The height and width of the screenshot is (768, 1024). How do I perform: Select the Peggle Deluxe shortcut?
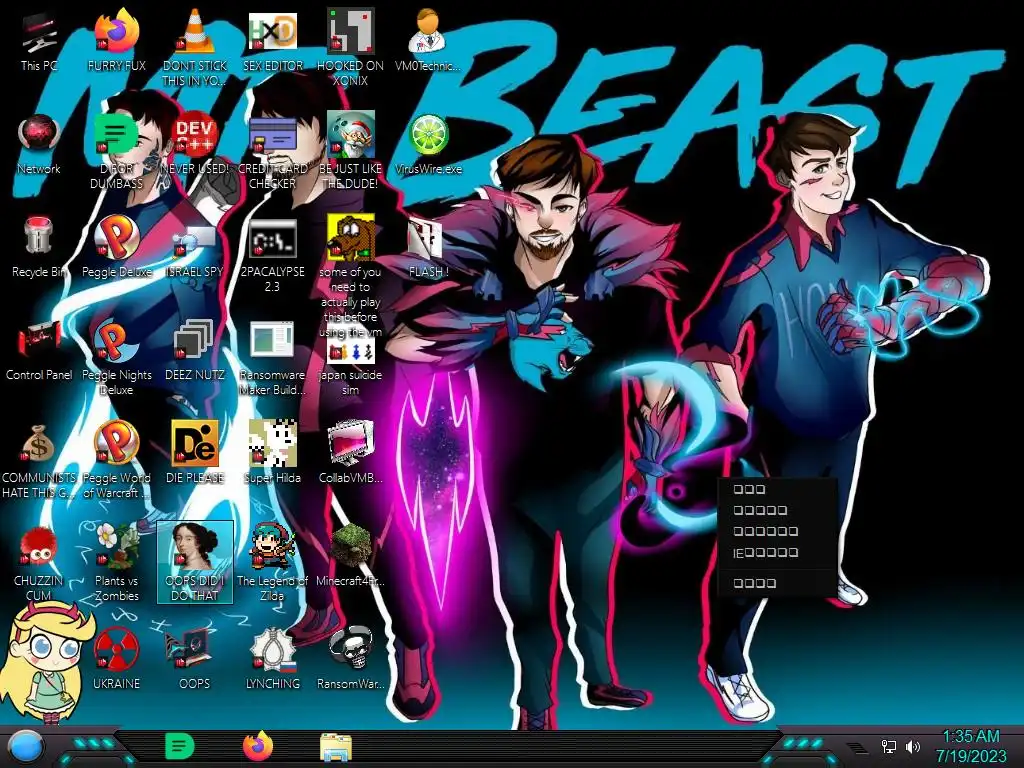tap(116, 247)
